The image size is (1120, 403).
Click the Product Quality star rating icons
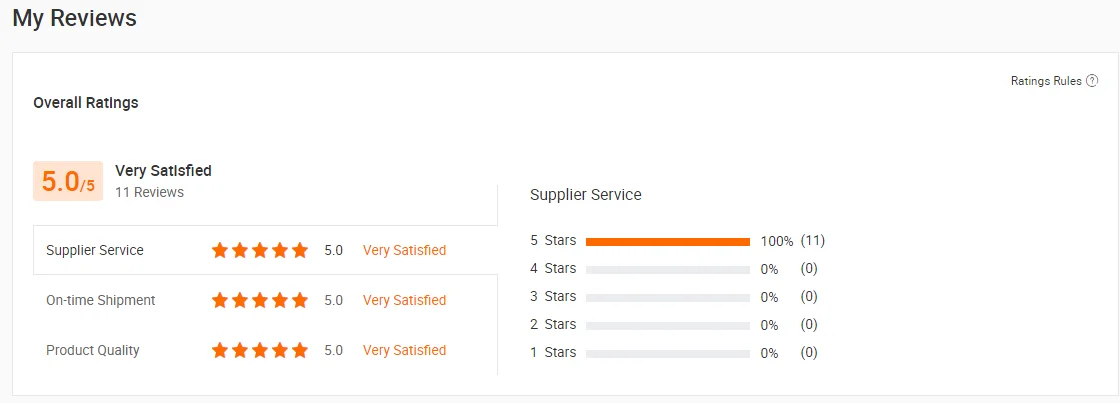(x=260, y=350)
